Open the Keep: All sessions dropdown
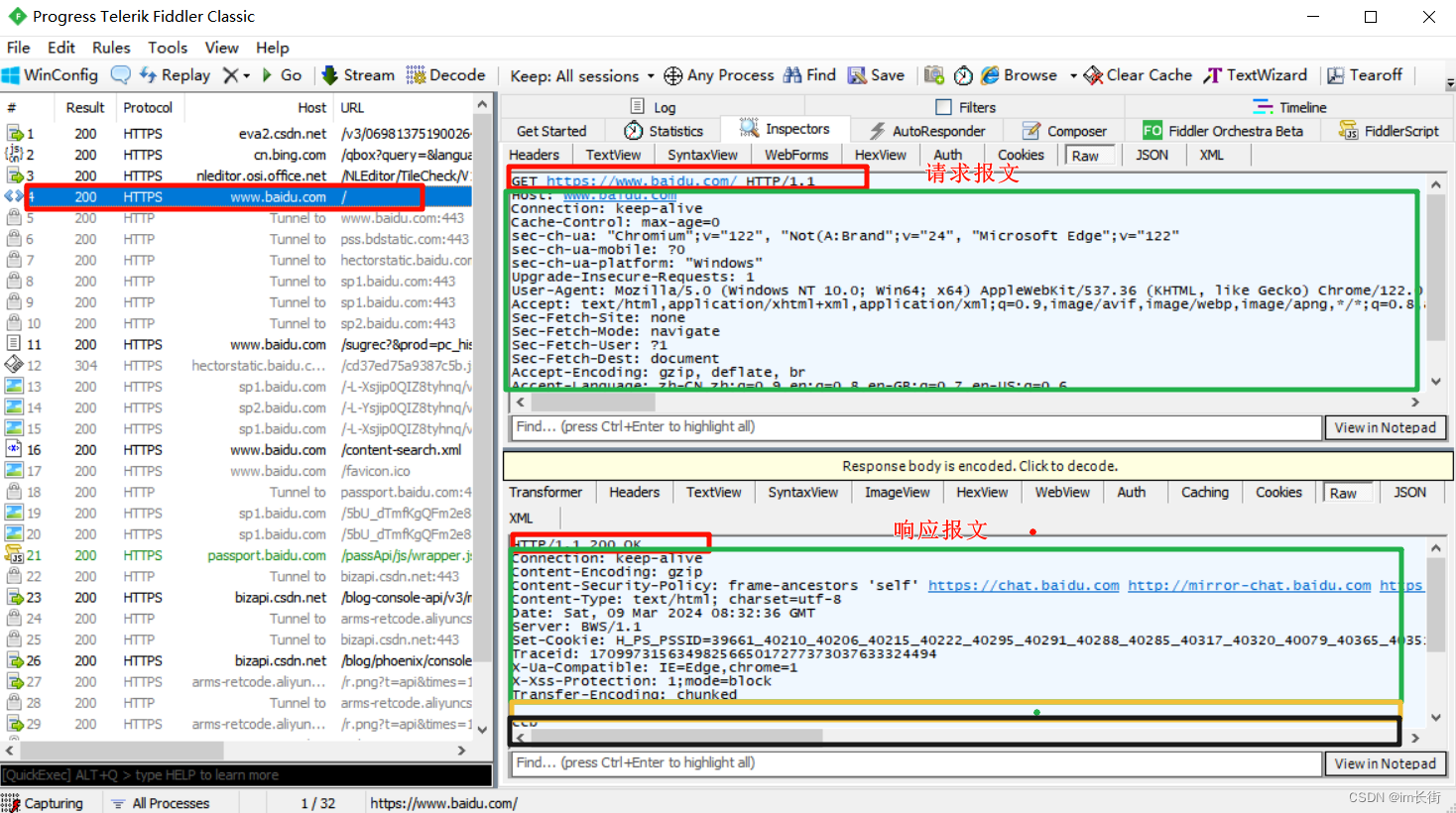Viewport: 1456px width, 813px height. tap(582, 76)
